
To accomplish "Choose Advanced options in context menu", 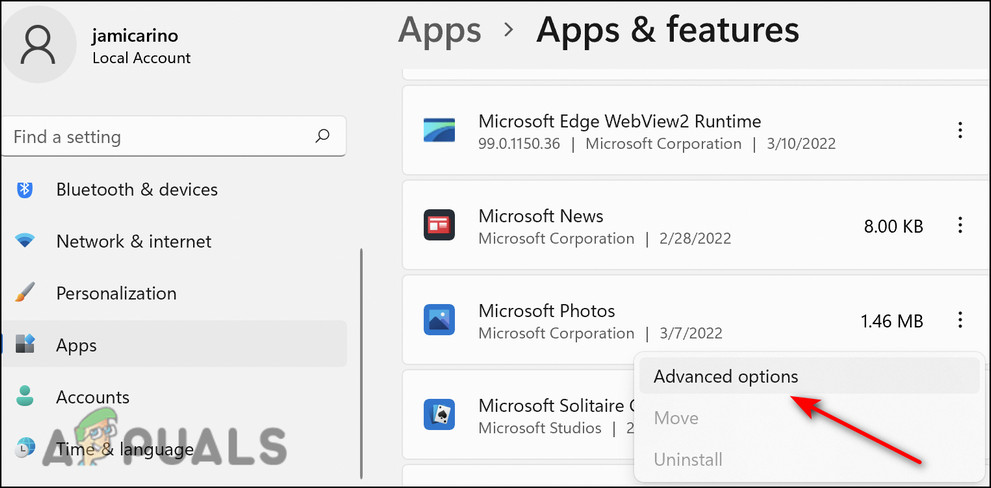I will click(x=809, y=376).
